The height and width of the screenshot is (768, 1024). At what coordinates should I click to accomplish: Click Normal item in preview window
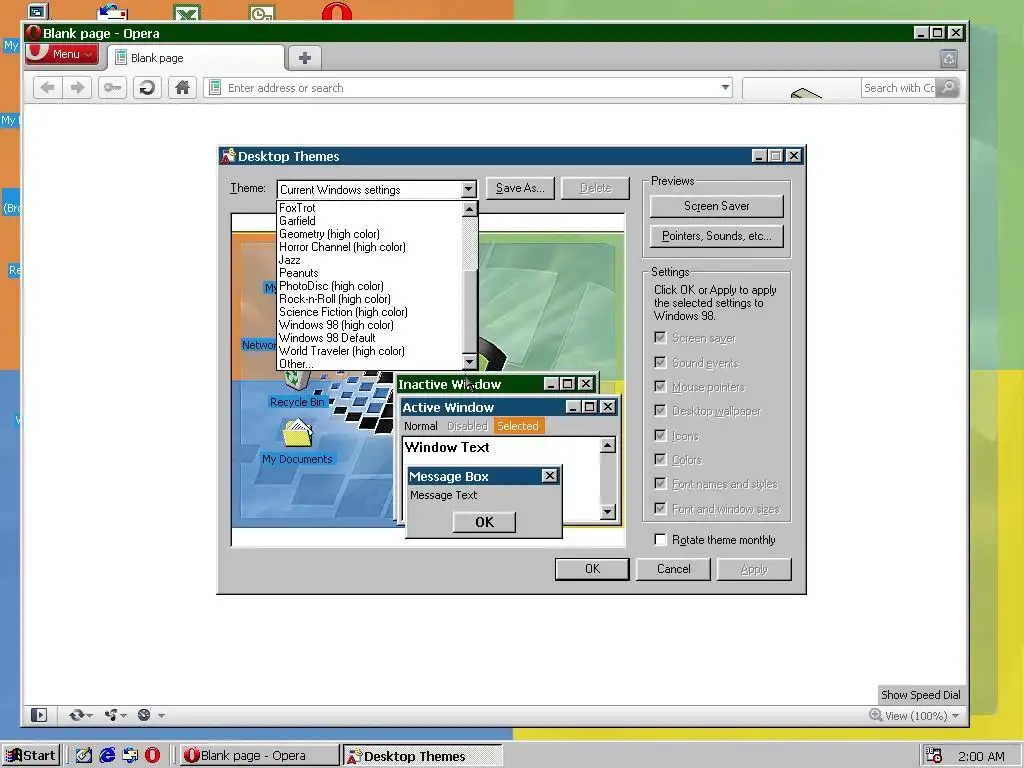click(421, 426)
